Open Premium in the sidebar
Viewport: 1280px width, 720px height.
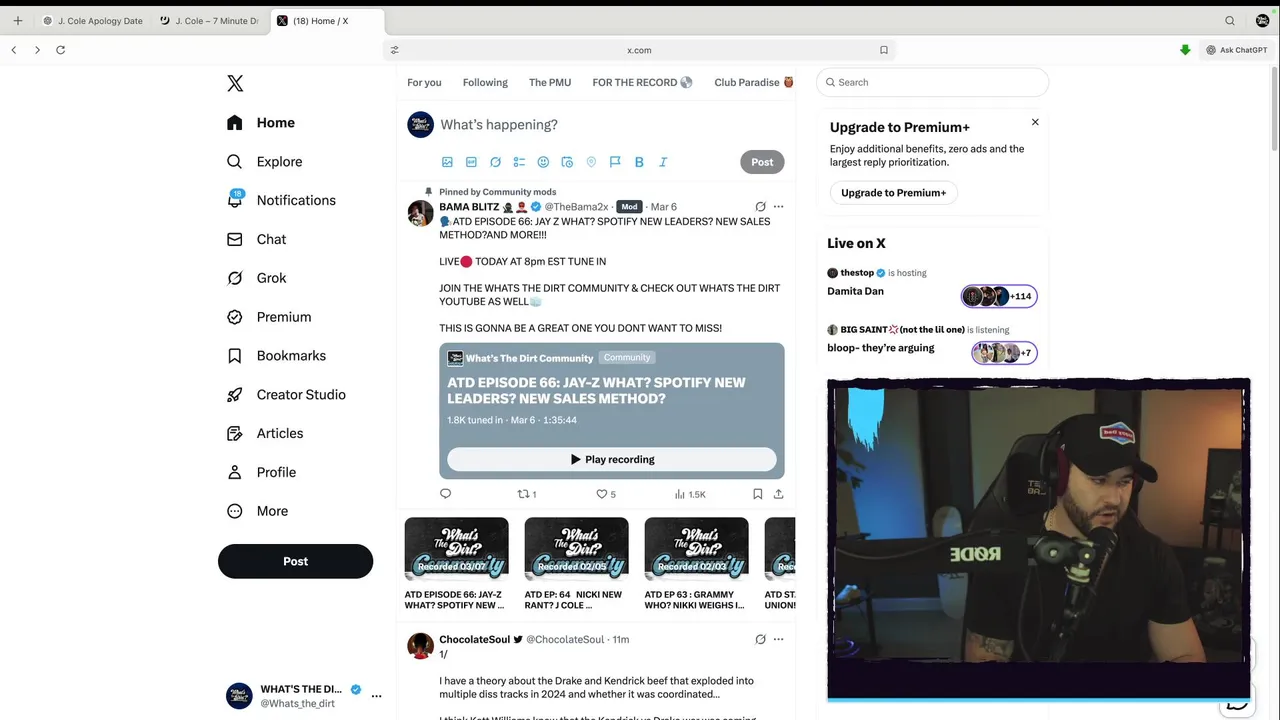(x=268, y=317)
